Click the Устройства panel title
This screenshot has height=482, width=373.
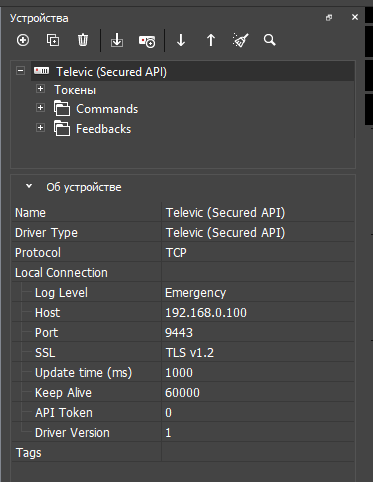pyautogui.click(x=39, y=18)
